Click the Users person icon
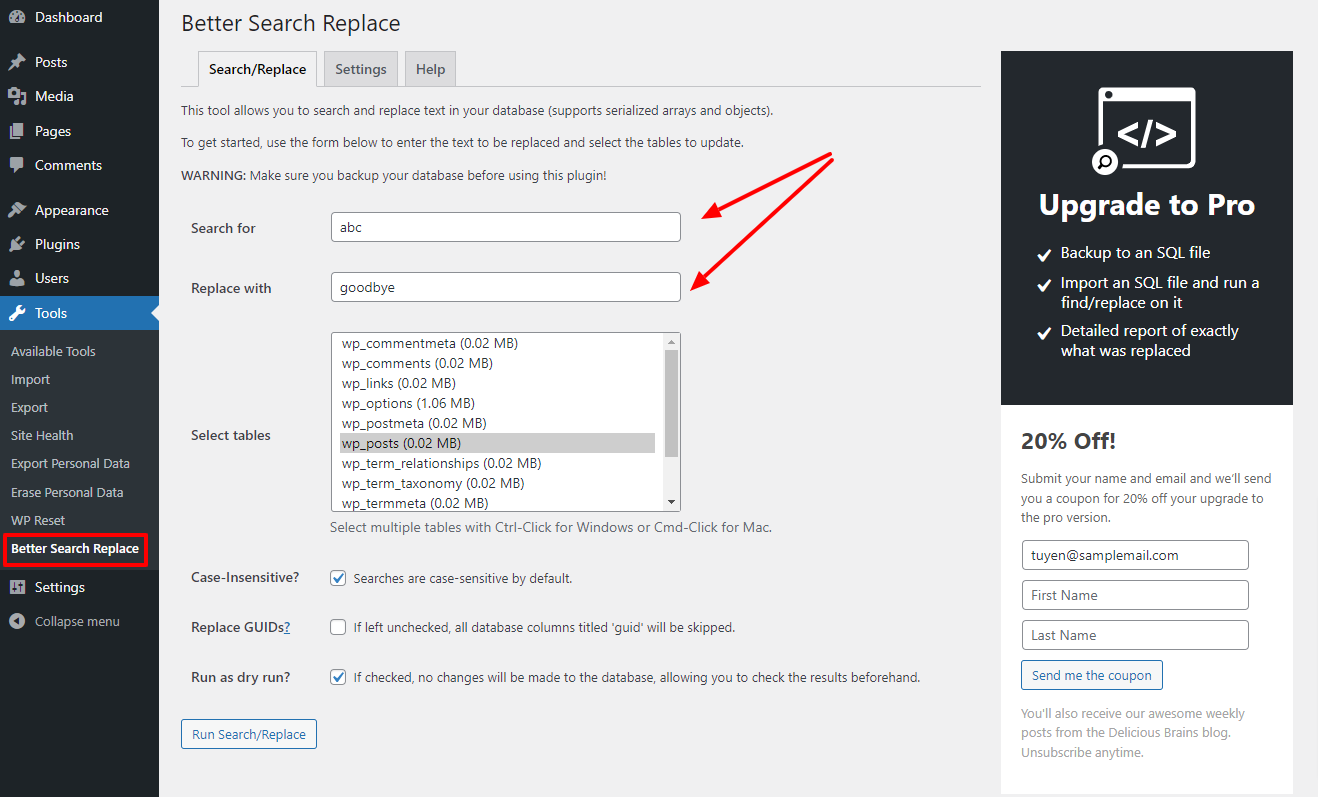 pos(17,278)
